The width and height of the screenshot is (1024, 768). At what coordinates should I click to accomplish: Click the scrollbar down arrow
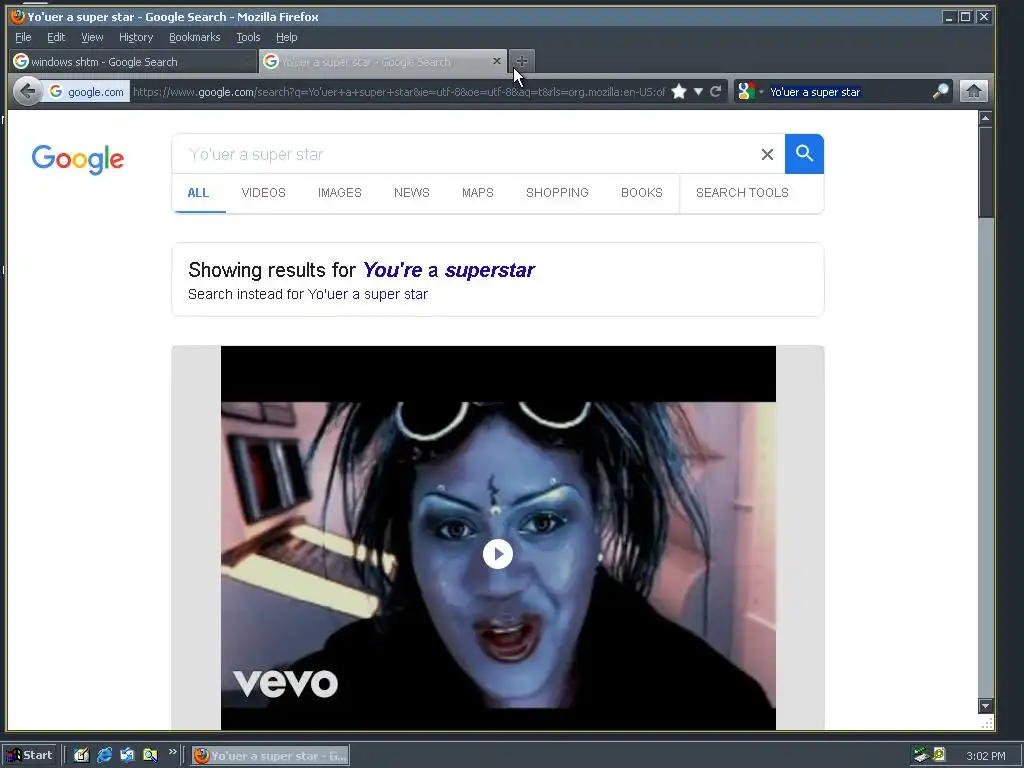point(985,705)
